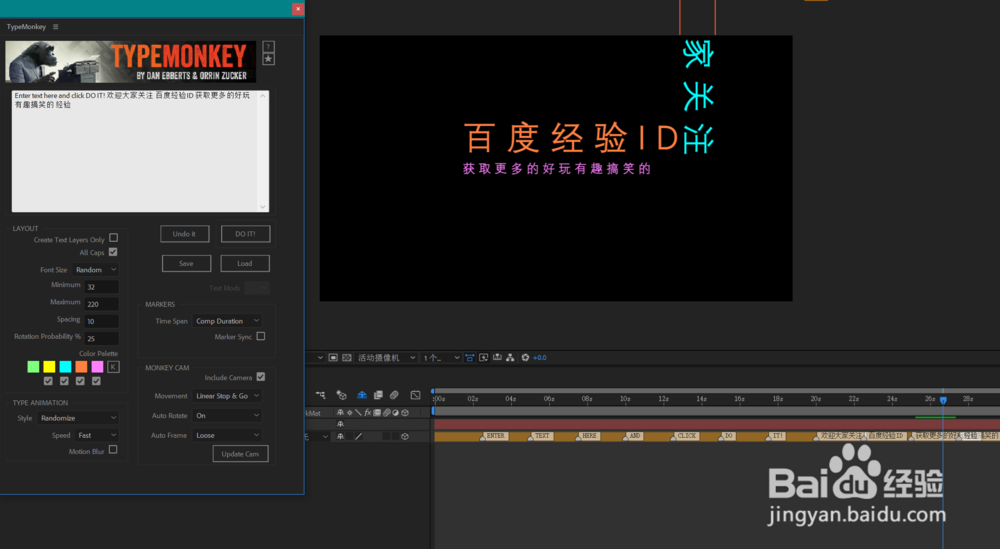This screenshot has height=549, width=1000.
Task: Toggle hide shy layers icon in timeline
Action: tap(362, 395)
